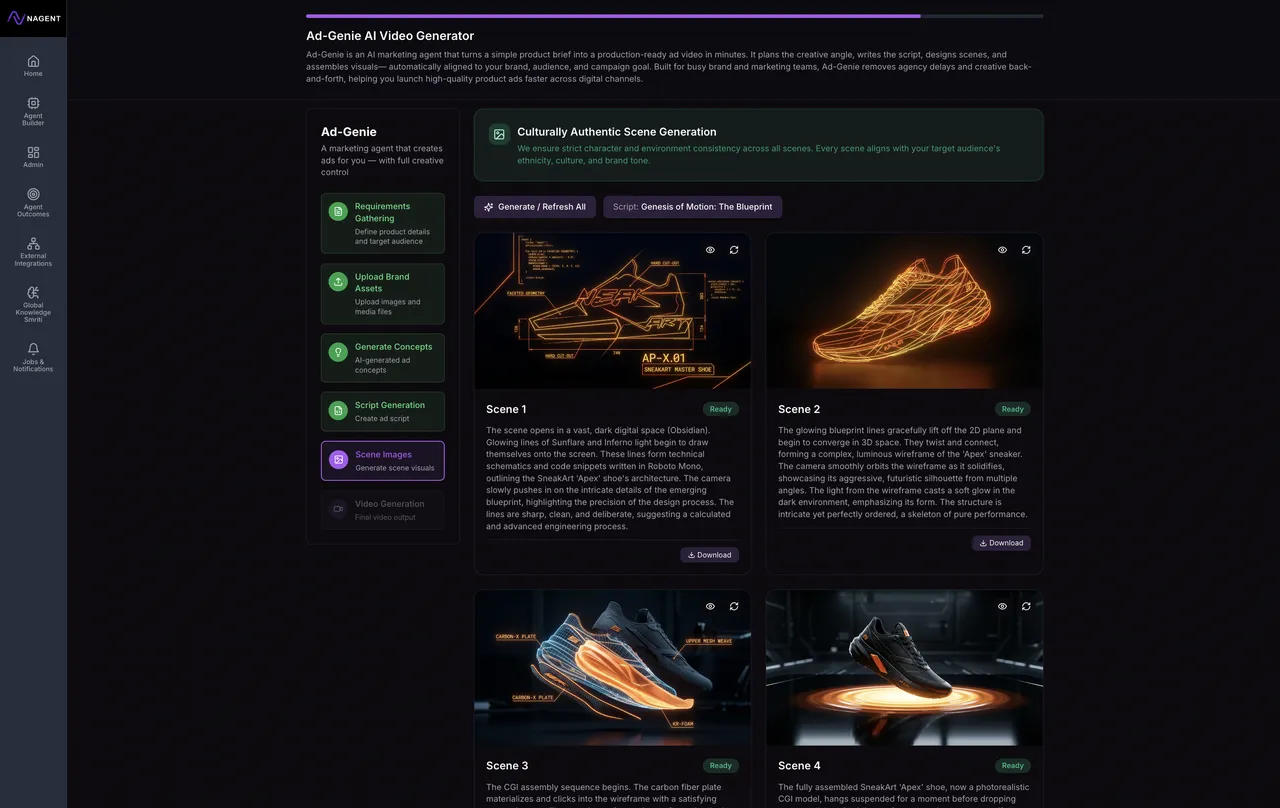Select the Upload Brand Assets step
This screenshot has height=808, width=1280.
tap(383, 294)
